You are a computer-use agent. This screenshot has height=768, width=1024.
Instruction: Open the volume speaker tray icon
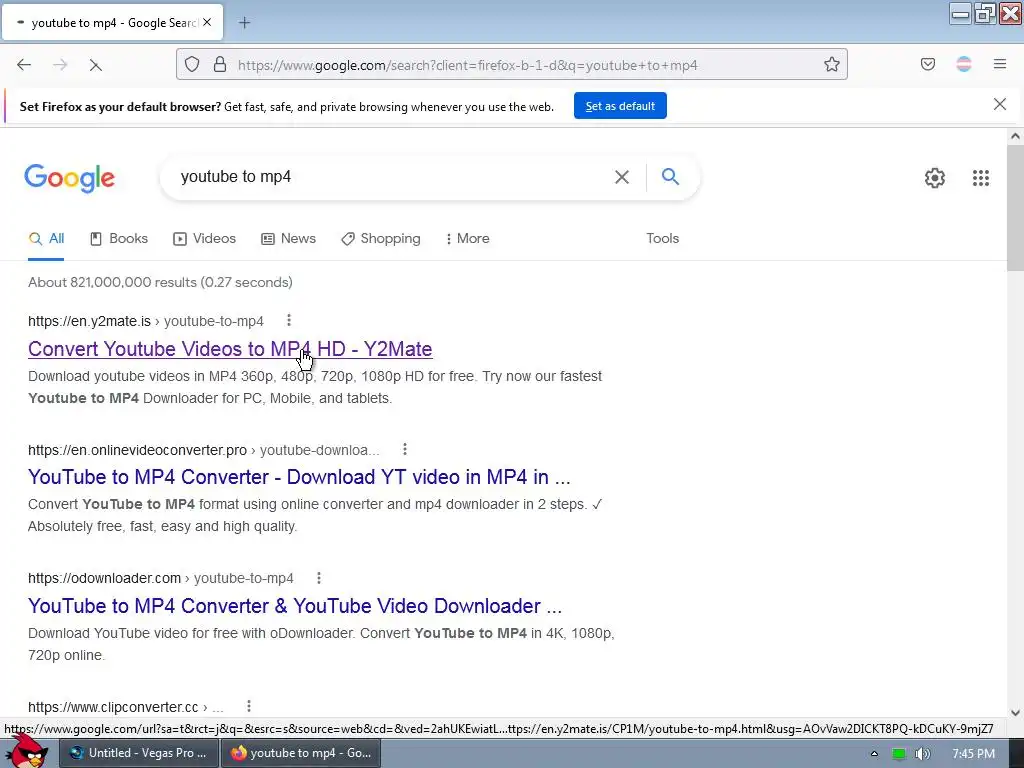(x=923, y=754)
